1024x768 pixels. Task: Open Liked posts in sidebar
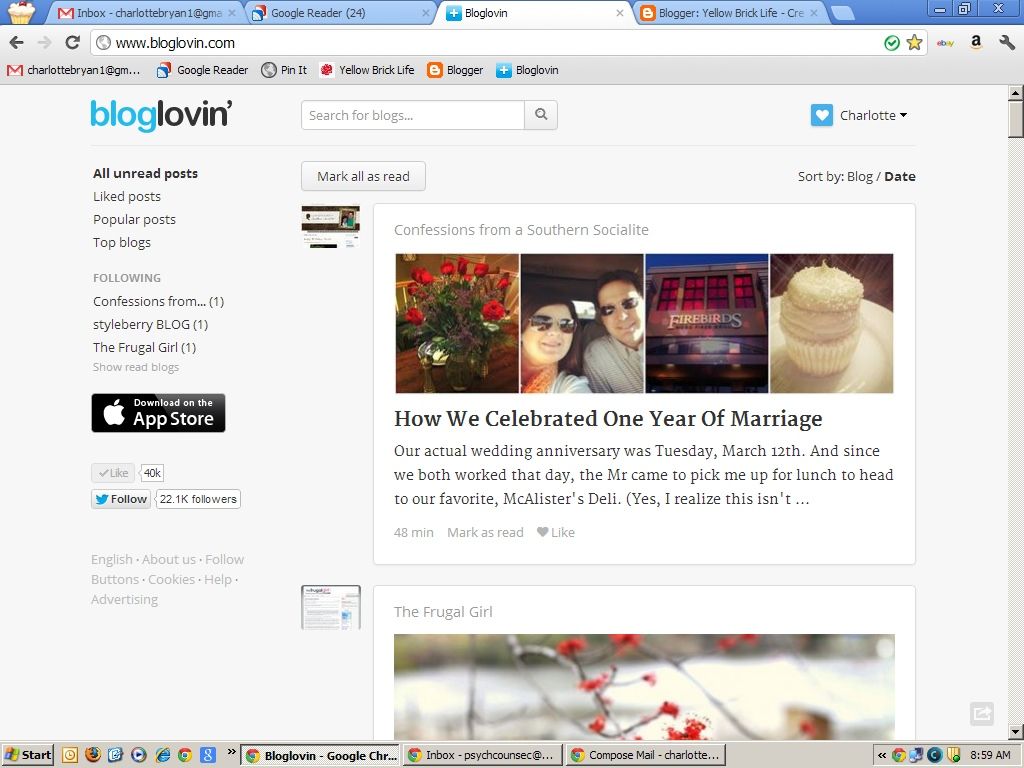127,197
